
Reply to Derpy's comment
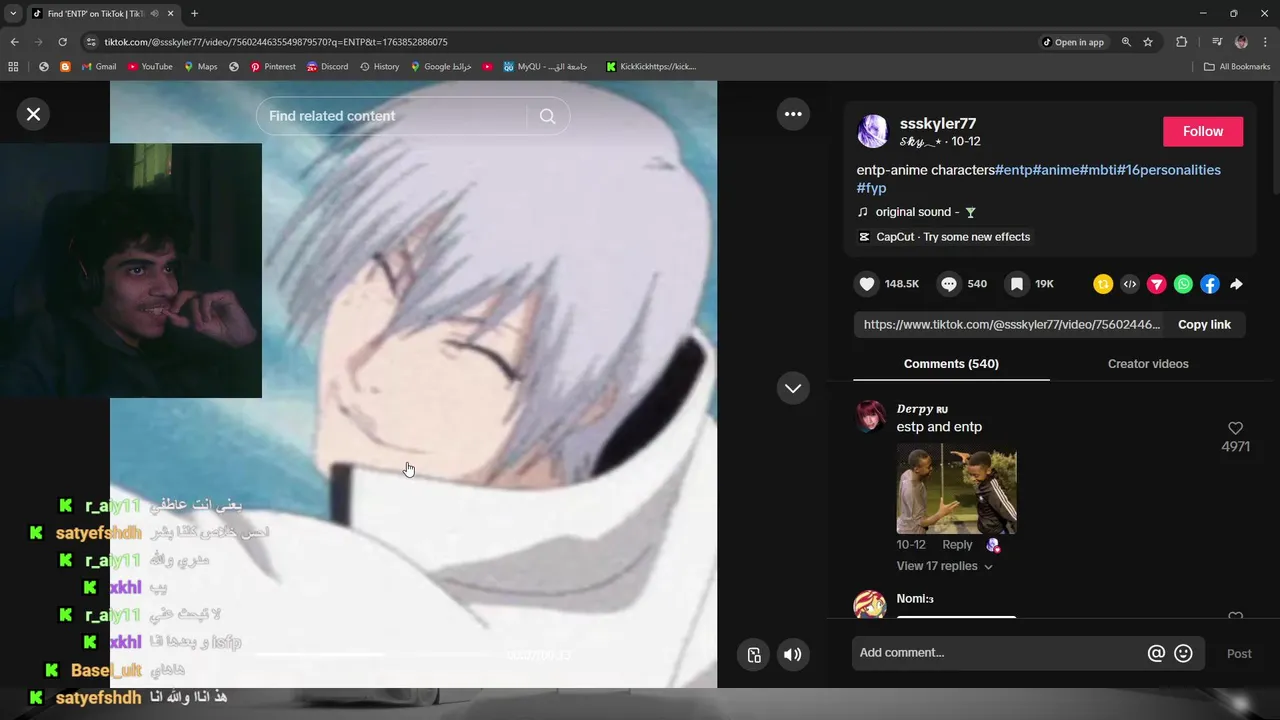957,545
